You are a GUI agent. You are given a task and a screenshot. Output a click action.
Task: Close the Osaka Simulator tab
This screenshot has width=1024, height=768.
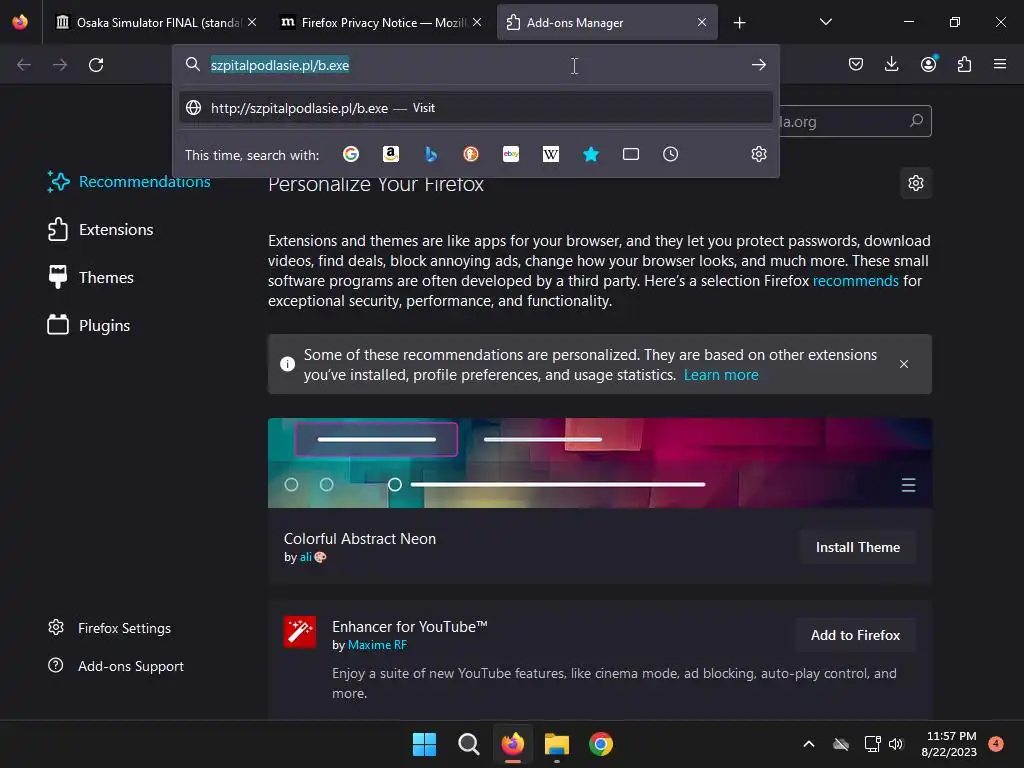coord(252,22)
